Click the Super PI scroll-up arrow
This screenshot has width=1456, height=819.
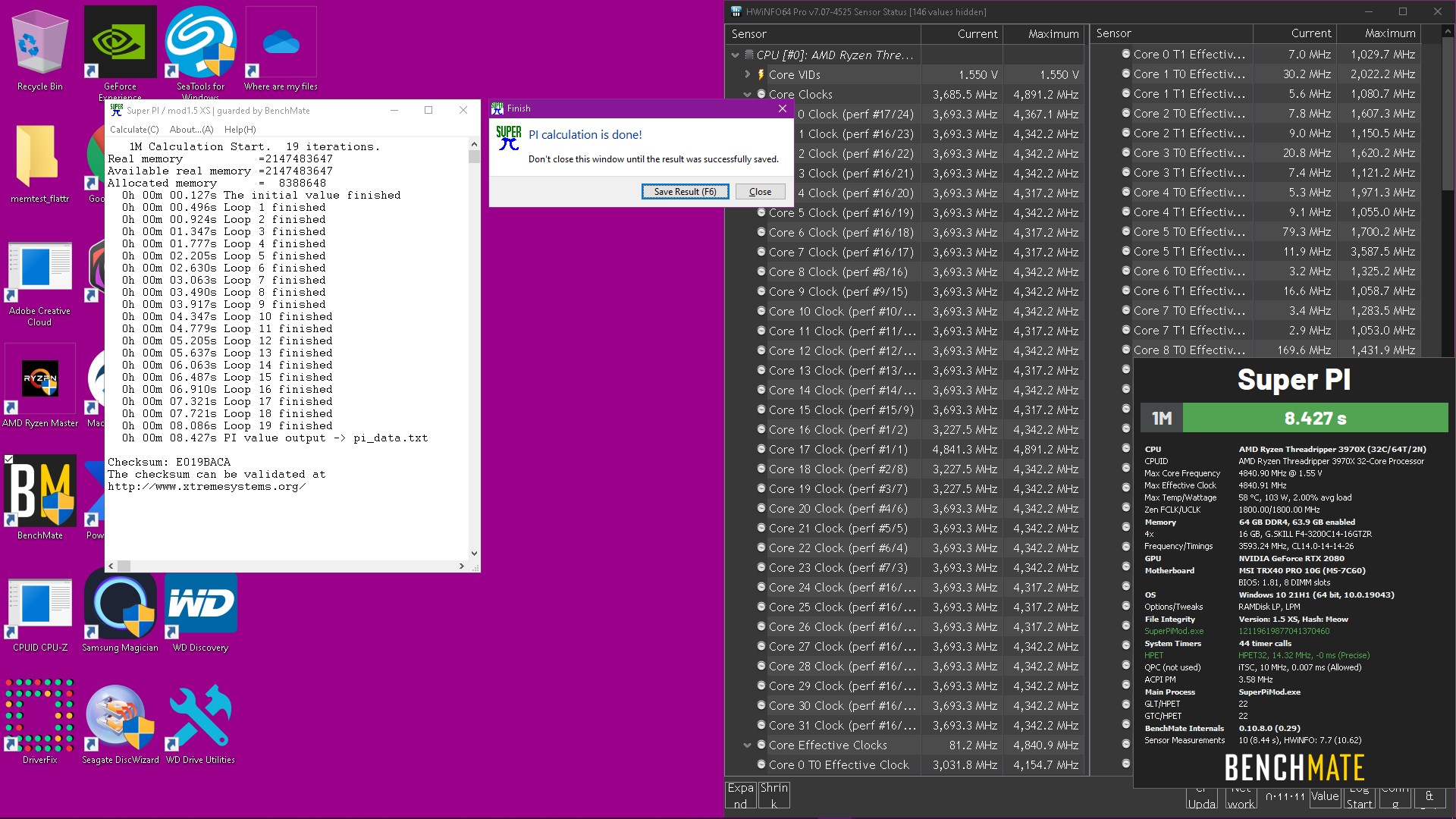pos(474,144)
